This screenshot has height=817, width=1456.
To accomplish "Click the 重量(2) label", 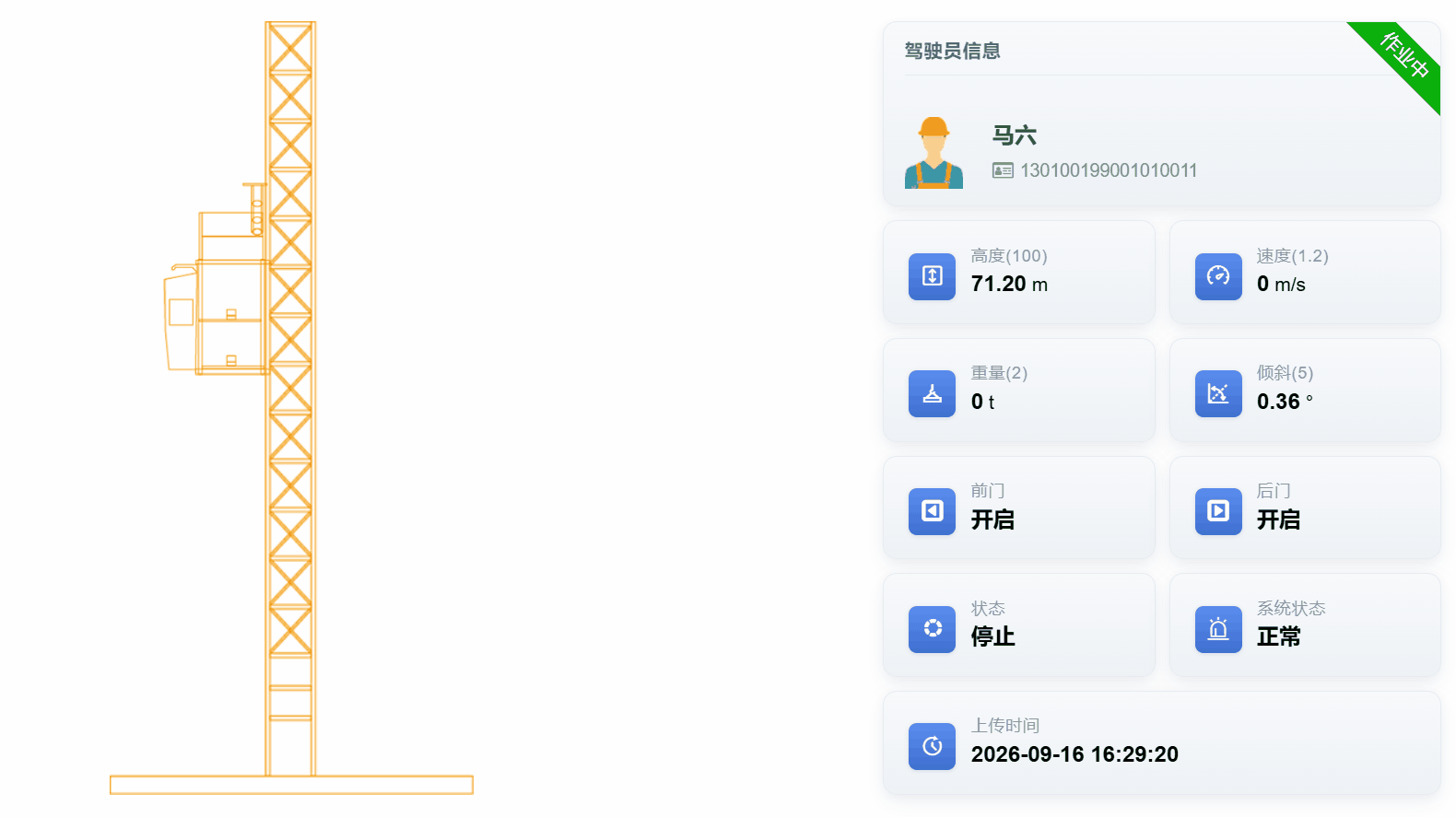I will [x=999, y=373].
